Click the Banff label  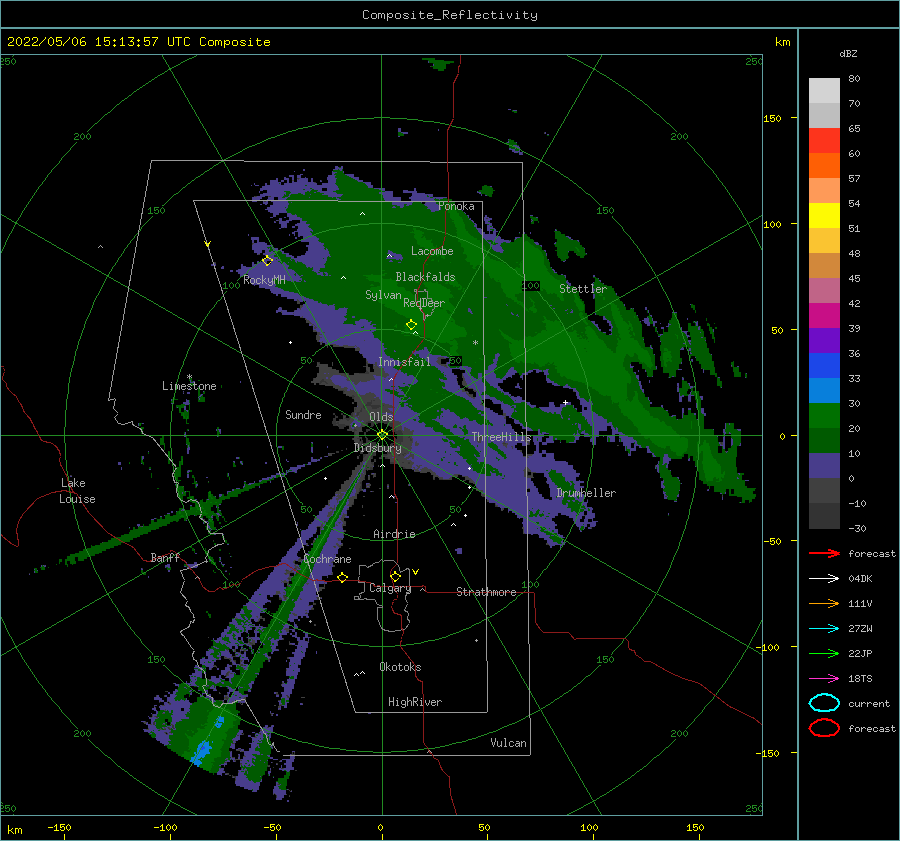pyautogui.click(x=165, y=557)
